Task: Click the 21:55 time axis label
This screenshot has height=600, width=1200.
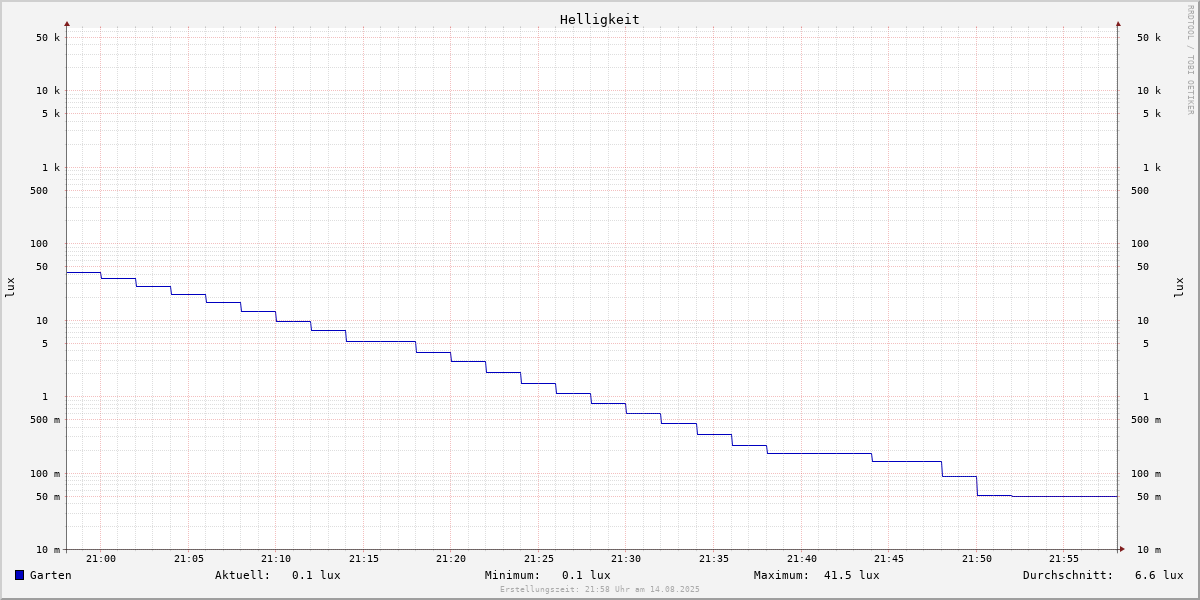Action: pyautogui.click(x=1064, y=559)
